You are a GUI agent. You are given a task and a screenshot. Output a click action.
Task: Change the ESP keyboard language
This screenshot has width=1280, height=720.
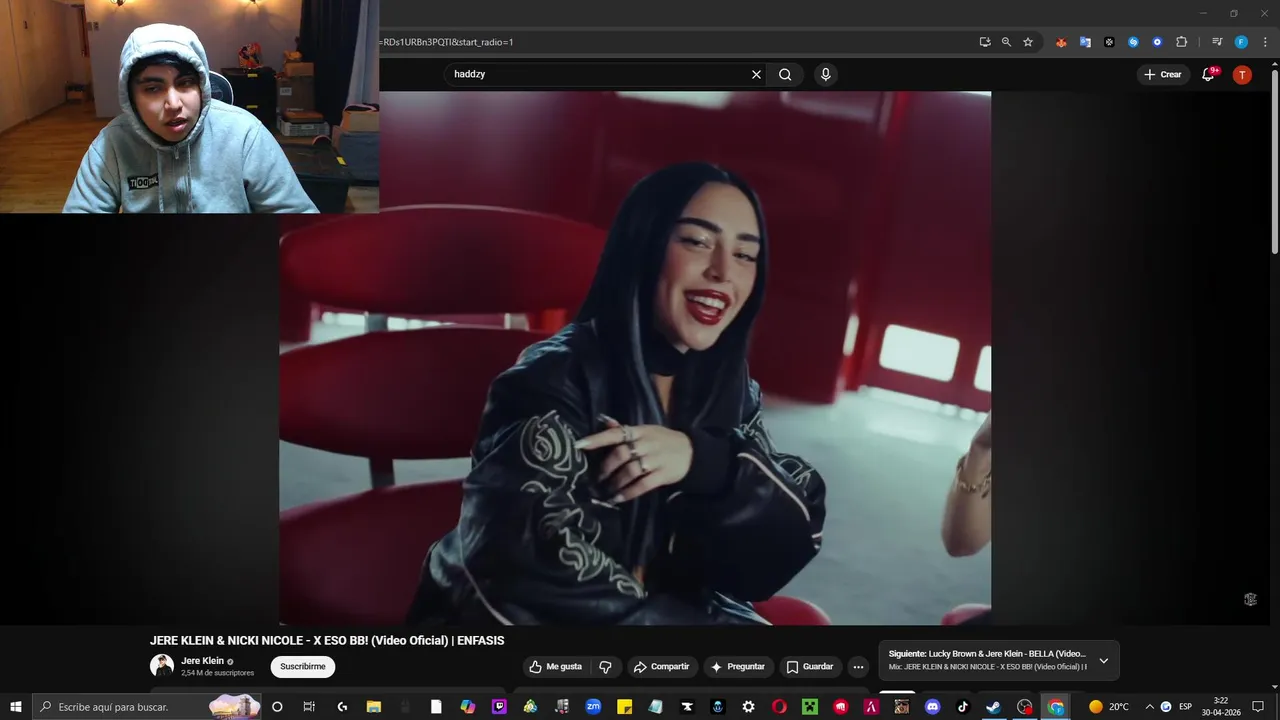click(1185, 707)
